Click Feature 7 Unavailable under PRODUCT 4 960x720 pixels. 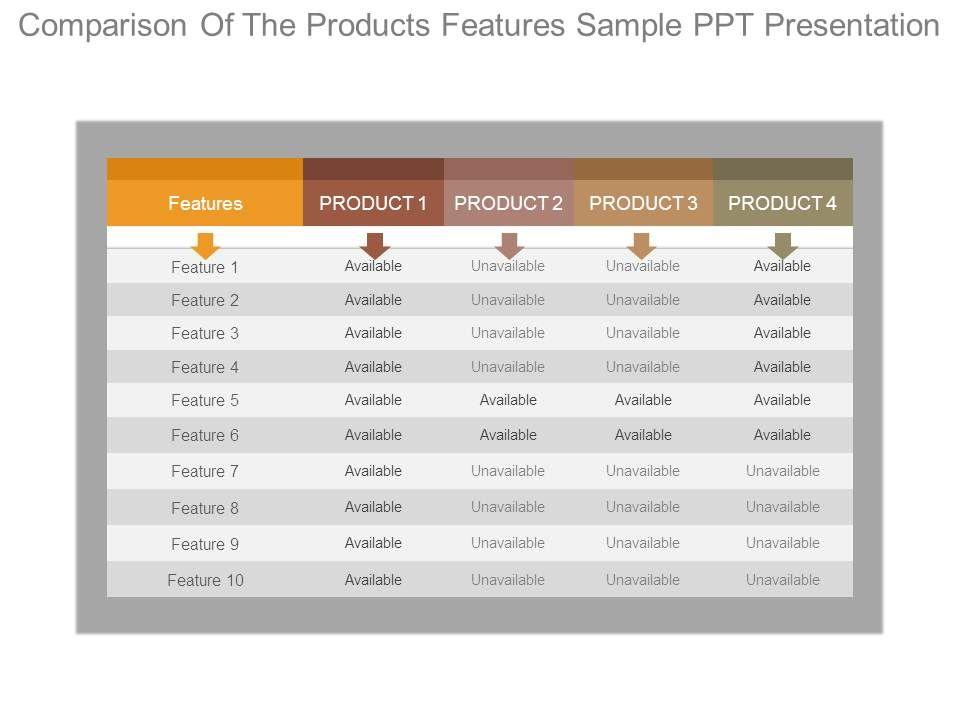783,471
